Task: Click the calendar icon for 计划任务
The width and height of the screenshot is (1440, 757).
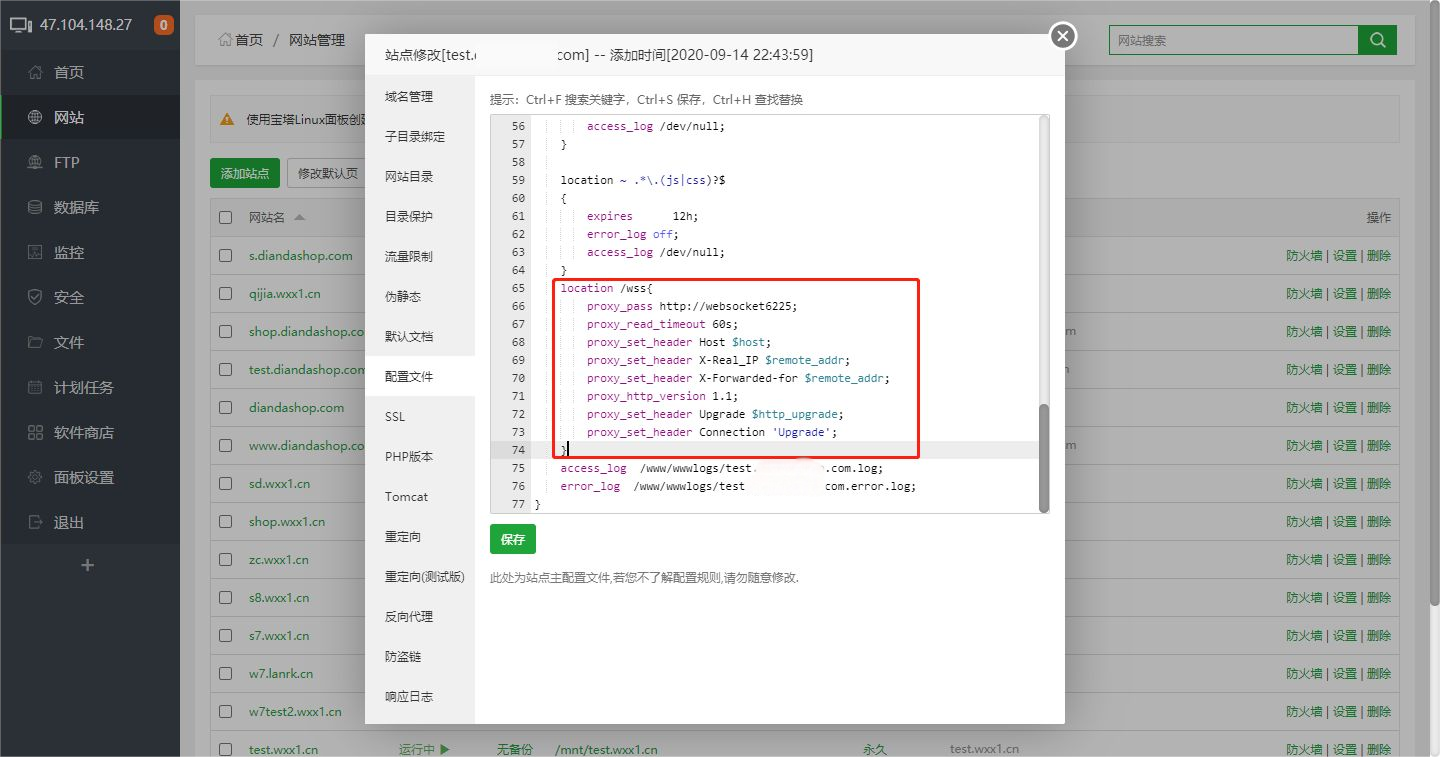Action: tap(35, 388)
